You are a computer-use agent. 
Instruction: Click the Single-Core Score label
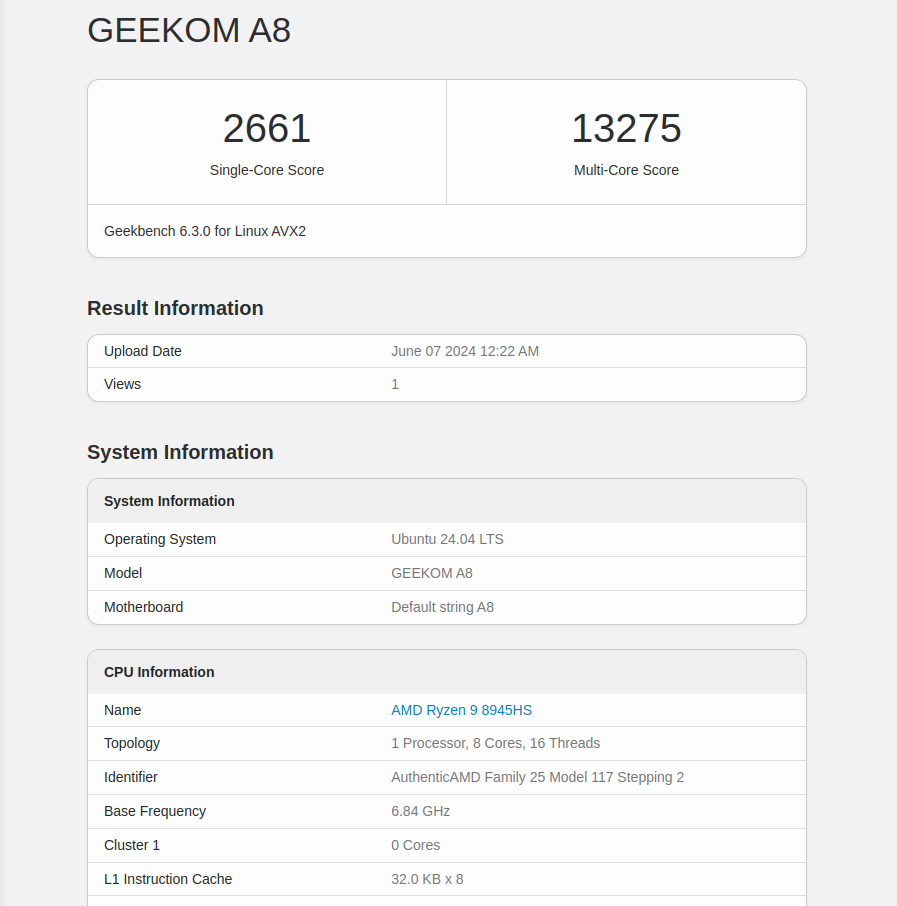(x=267, y=170)
